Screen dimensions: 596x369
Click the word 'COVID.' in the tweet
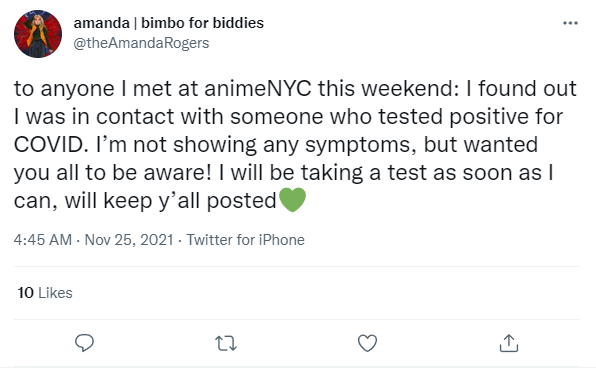coord(49,144)
